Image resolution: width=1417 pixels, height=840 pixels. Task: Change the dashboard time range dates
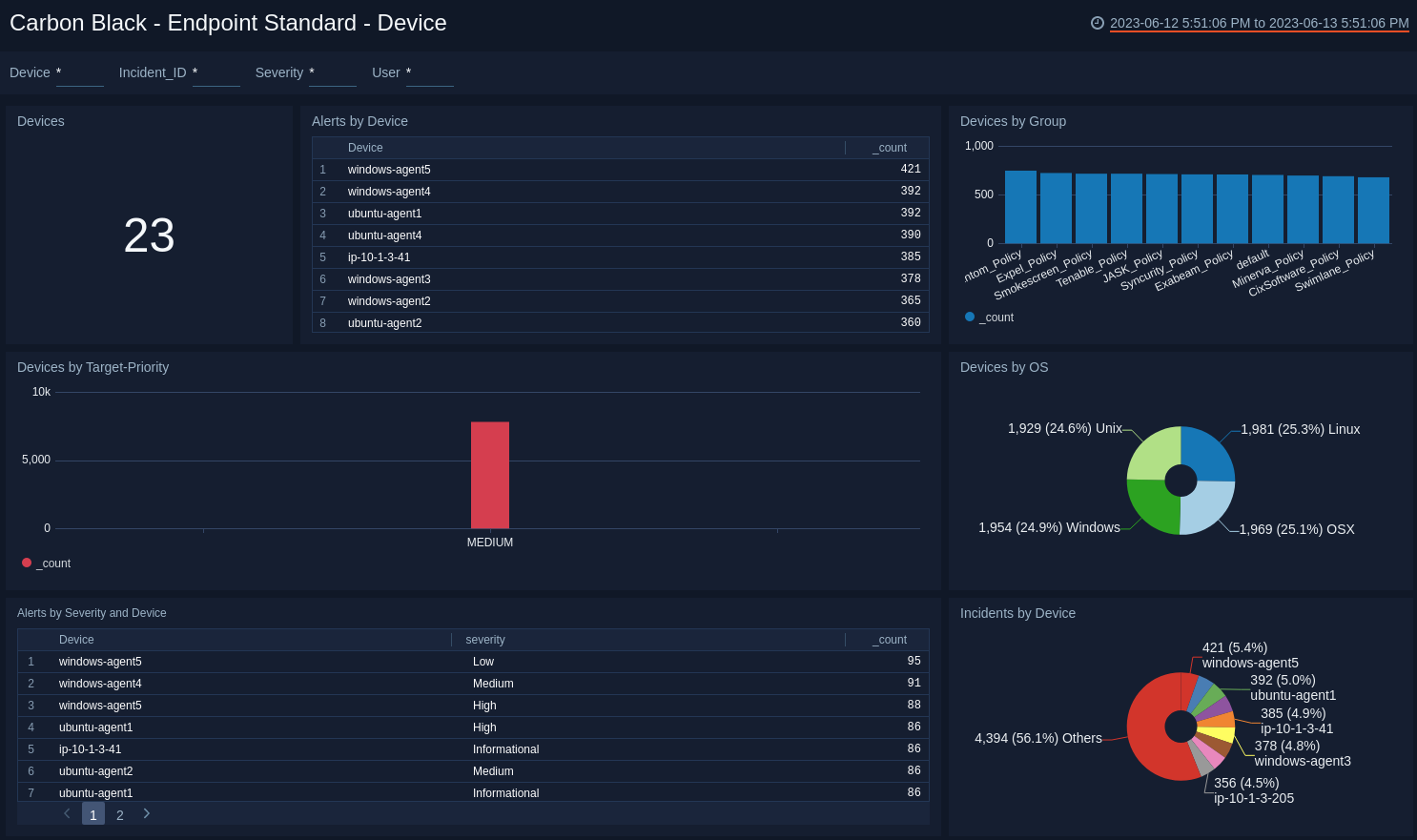[x=1259, y=23]
